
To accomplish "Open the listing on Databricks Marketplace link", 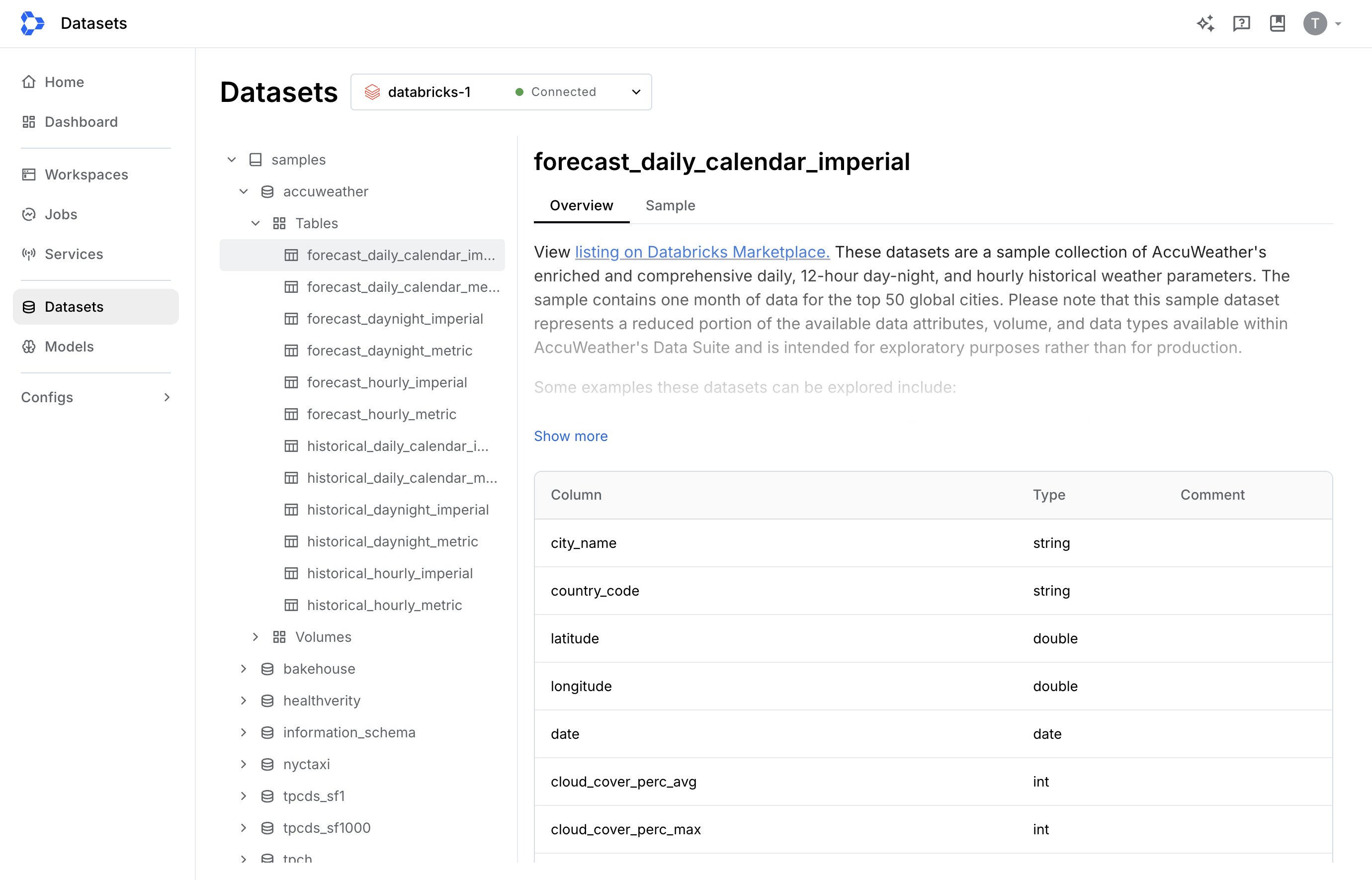I will click(x=702, y=252).
